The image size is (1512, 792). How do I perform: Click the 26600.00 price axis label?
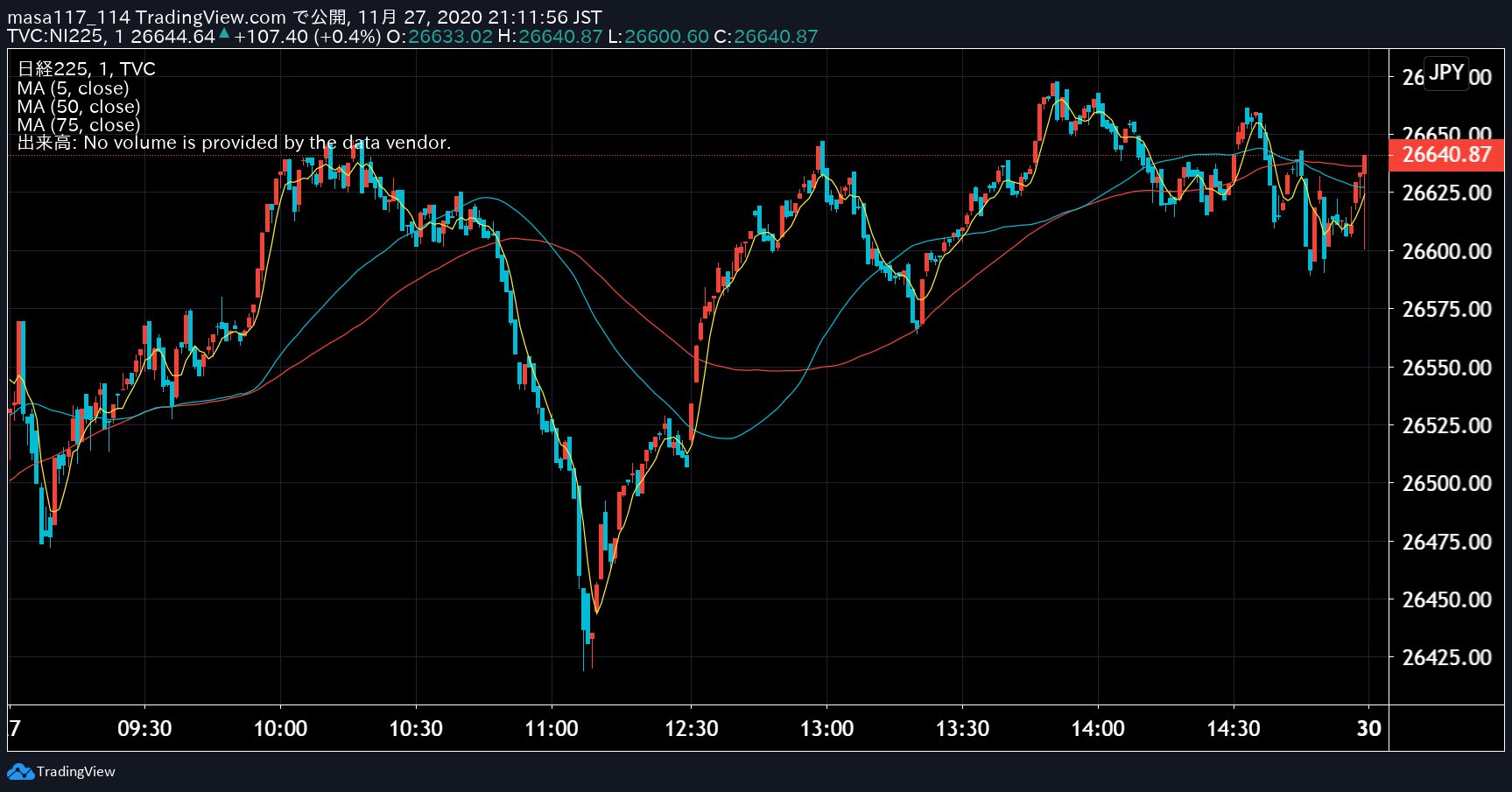click(1446, 251)
